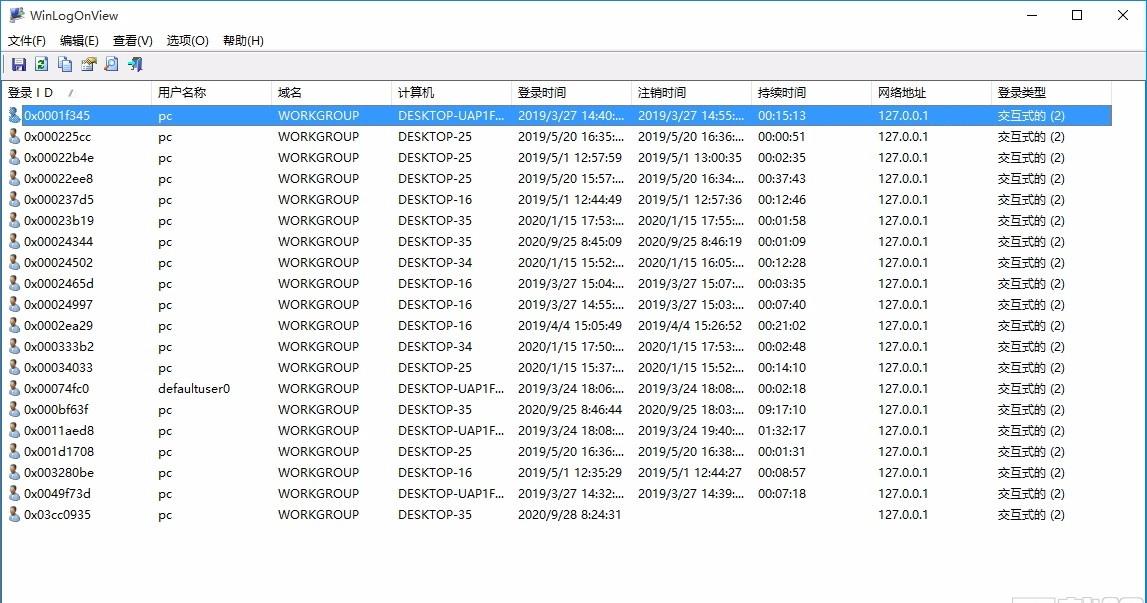Click user icon of row 0x0011aed8
The height and width of the screenshot is (603, 1147).
pyautogui.click(x=14, y=430)
